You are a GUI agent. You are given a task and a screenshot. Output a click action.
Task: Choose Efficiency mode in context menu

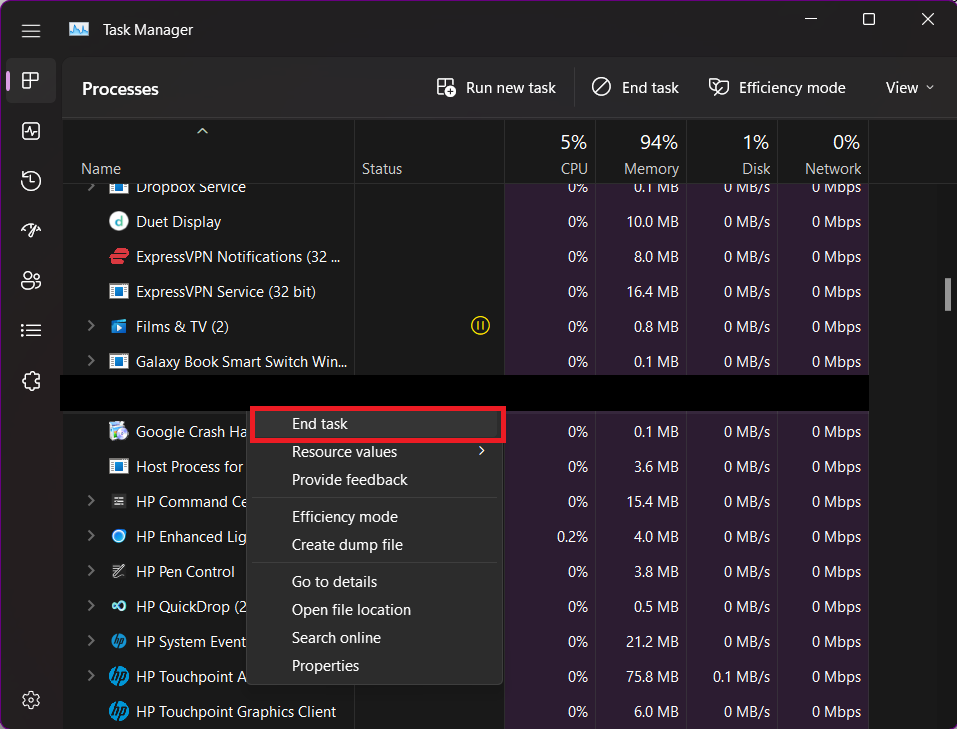coord(375,517)
